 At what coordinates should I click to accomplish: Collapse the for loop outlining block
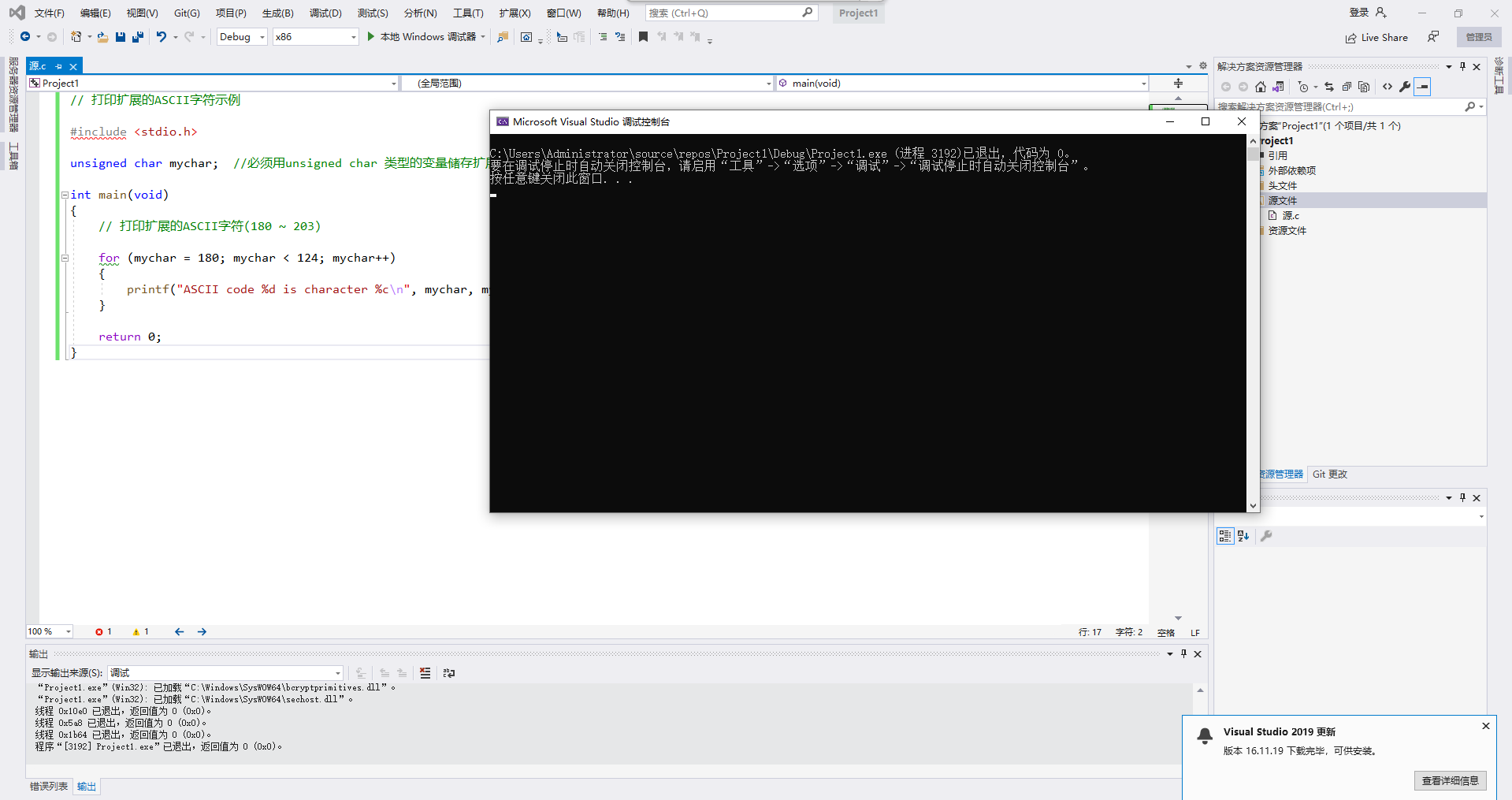point(65,258)
